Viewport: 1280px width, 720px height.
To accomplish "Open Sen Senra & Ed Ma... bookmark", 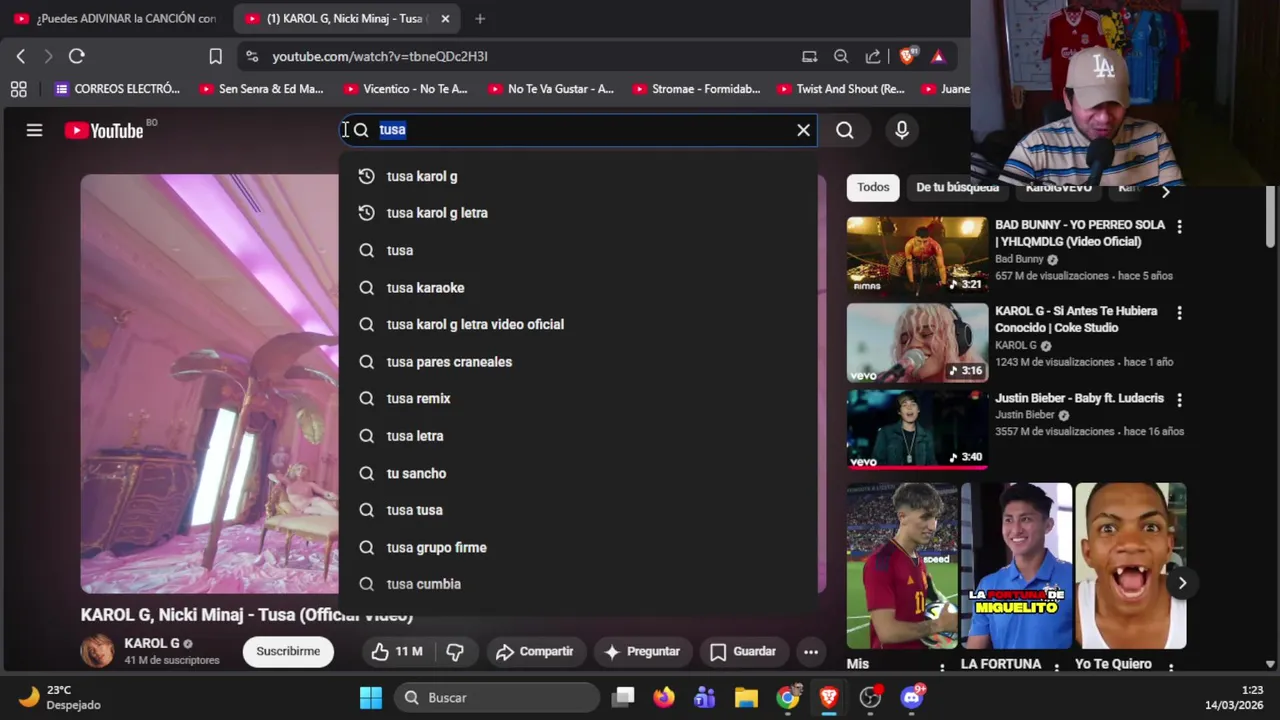I will [262, 89].
